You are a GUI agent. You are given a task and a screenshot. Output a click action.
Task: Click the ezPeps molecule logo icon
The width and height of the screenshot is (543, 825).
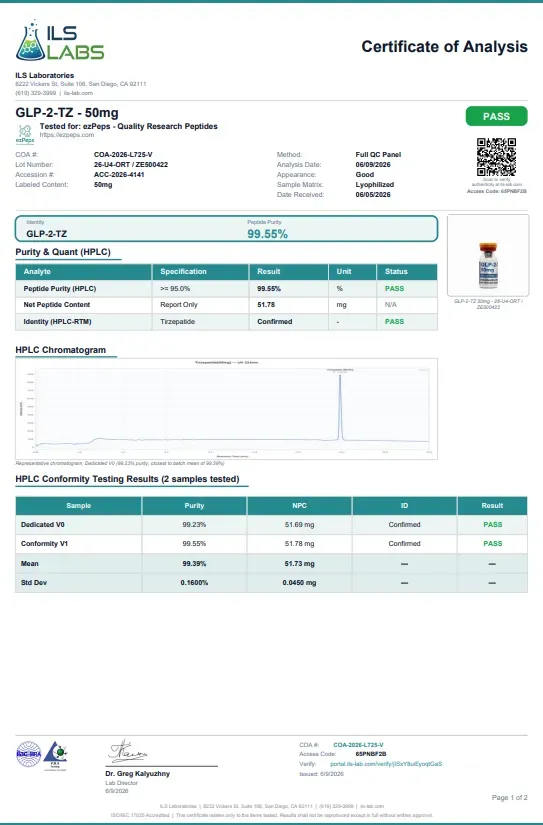[x=25, y=134]
